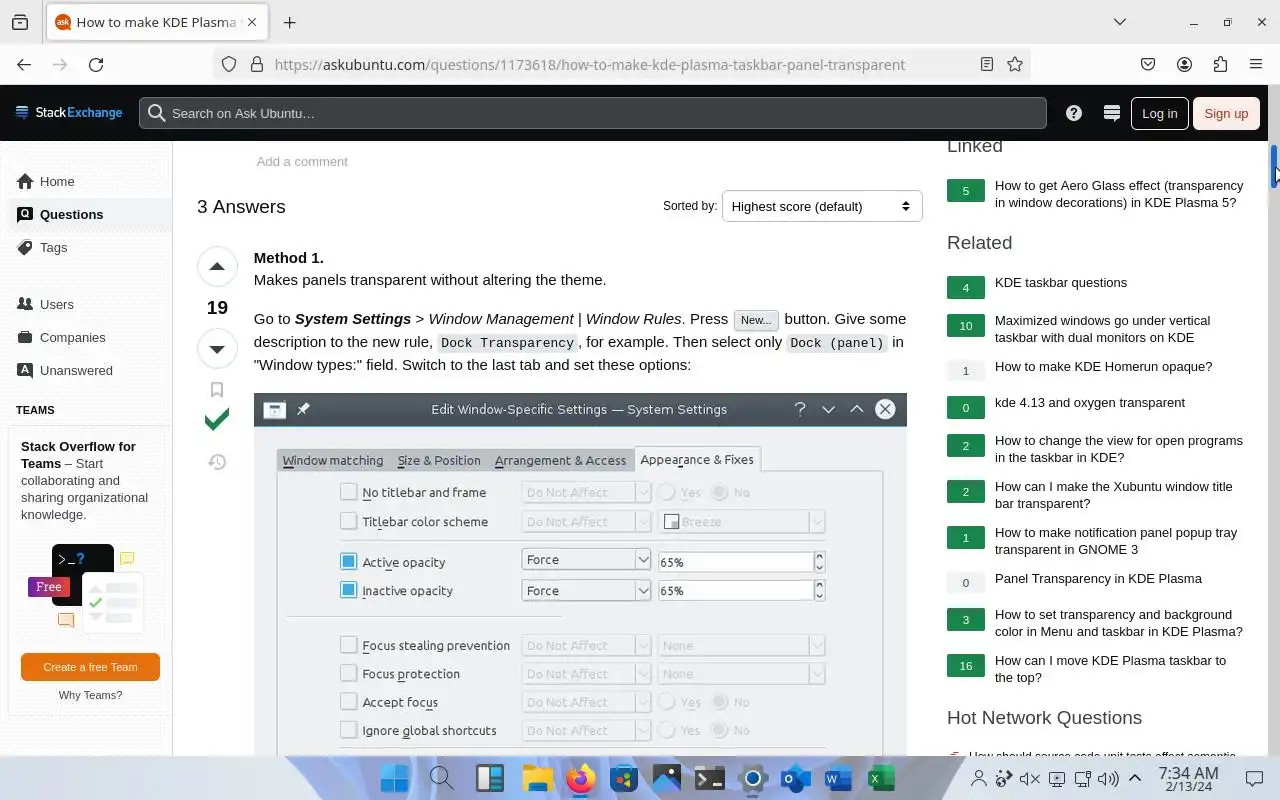Click Add a comment link
The width and height of the screenshot is (1280, 800).
pyautogui.click(x=302, y=161)
